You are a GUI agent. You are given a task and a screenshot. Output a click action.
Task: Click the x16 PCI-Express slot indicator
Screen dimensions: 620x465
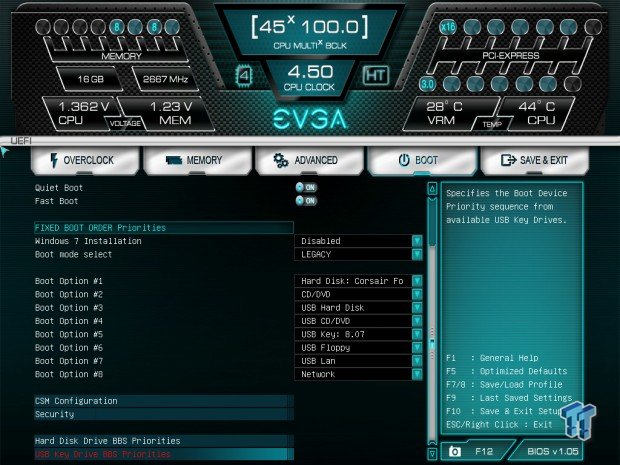pos(448,27)
